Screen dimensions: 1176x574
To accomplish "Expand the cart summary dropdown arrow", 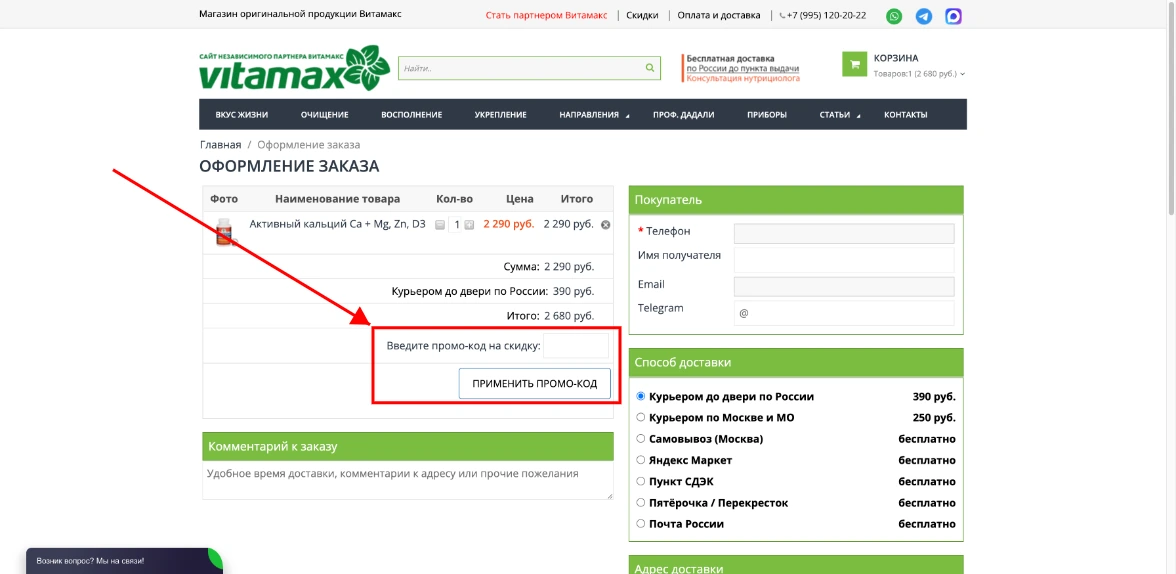I will pyautogui.click(x=962, y=74).
